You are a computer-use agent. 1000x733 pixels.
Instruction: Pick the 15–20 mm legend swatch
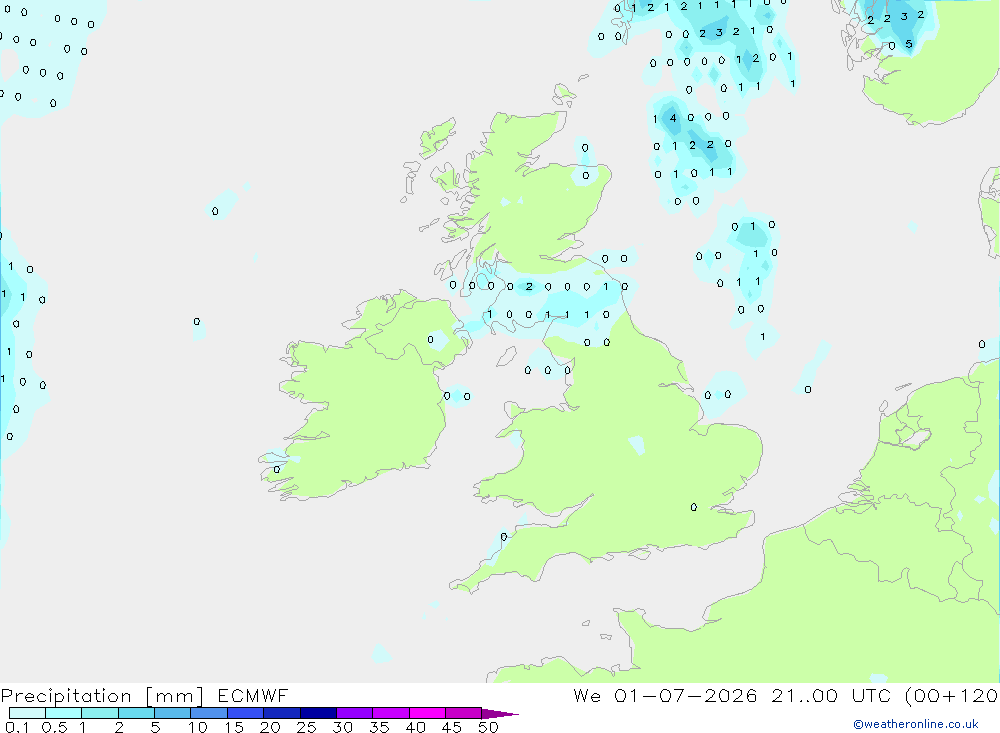pyautogui.click(x=246, y=713)
